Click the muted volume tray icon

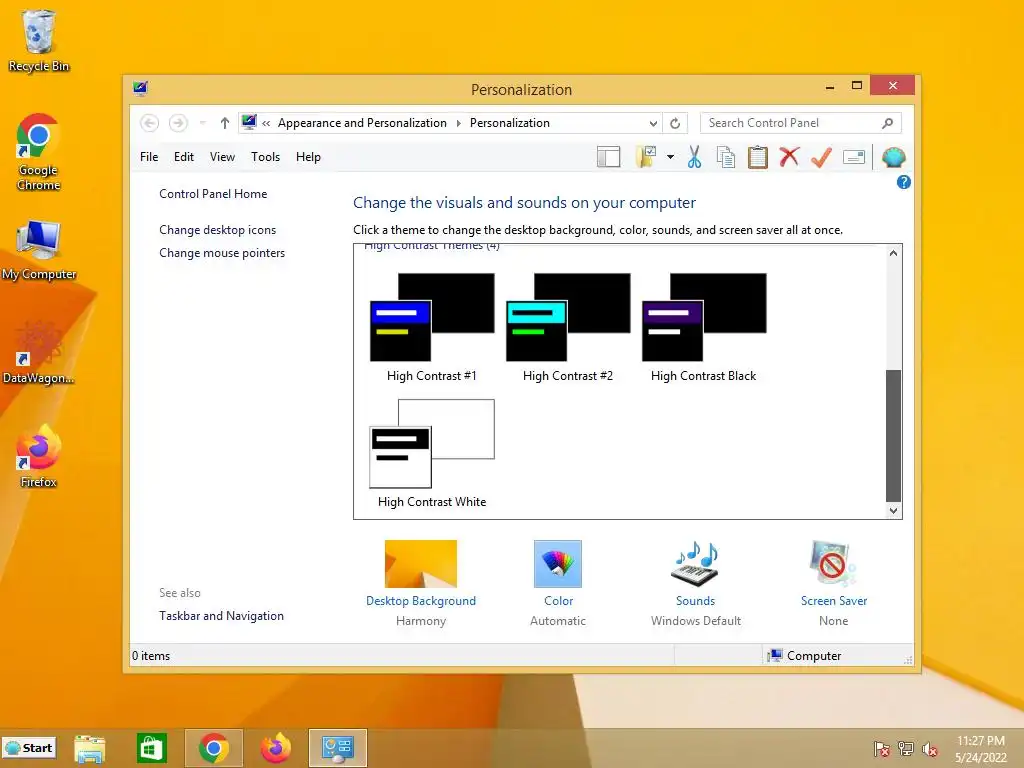pos(929,749)
